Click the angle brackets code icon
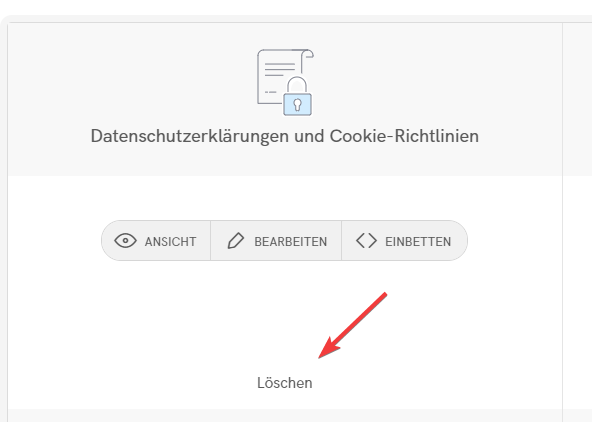592x422 pixels. pos(366,241)
